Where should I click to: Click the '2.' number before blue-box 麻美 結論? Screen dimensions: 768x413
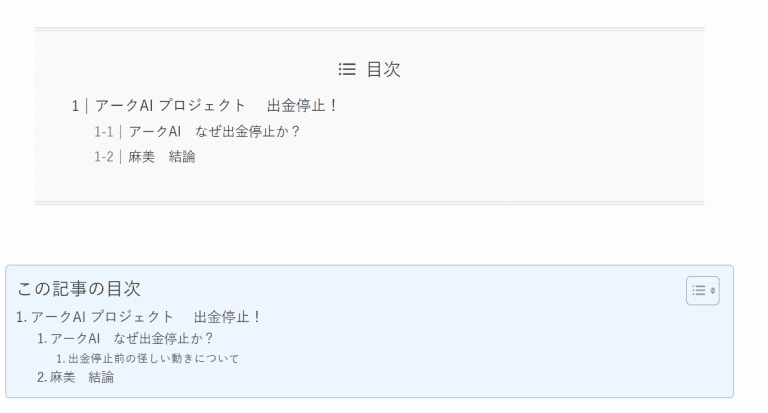tap(42, 377)
